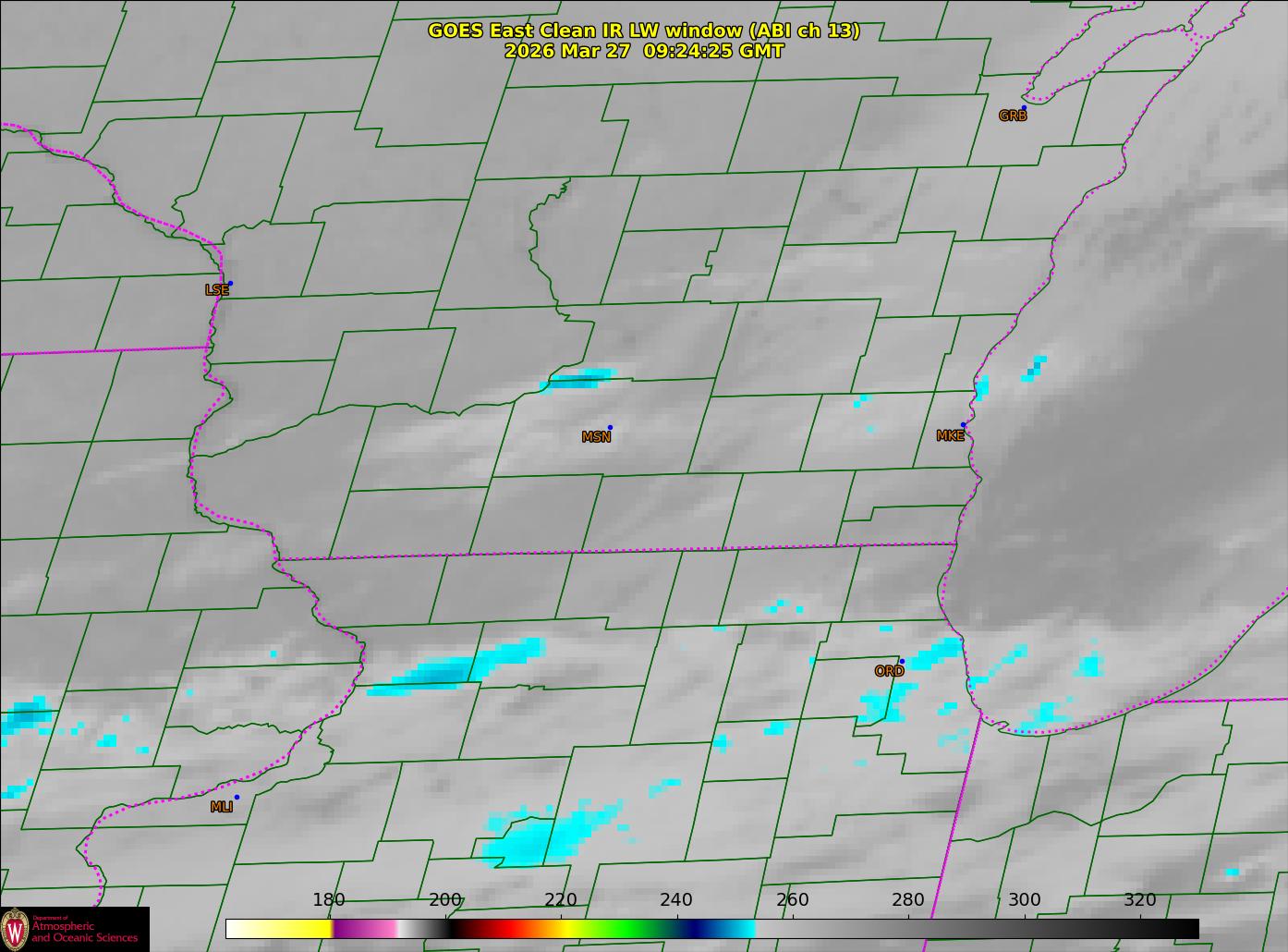
Task: Click the blue dot marking MSN station
Action: (x=610, y=428)
